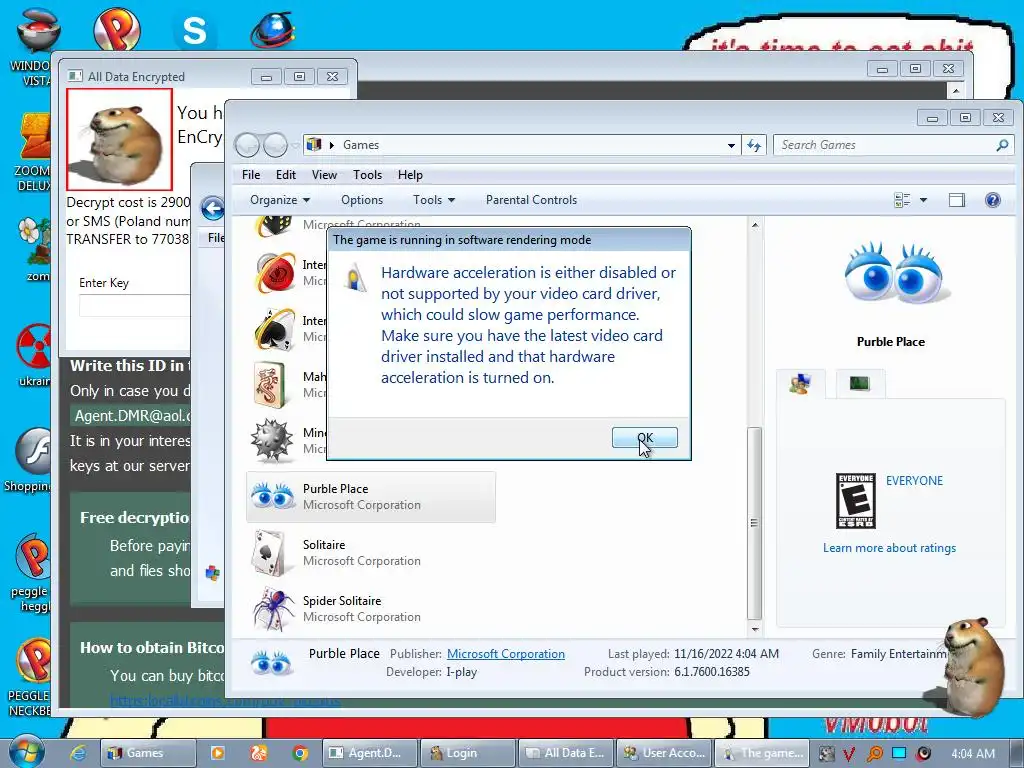This screenshot has width=1024, height=768.
Task: Switch to Agent.D... taskbar button
Action: [x=369, y=753]
